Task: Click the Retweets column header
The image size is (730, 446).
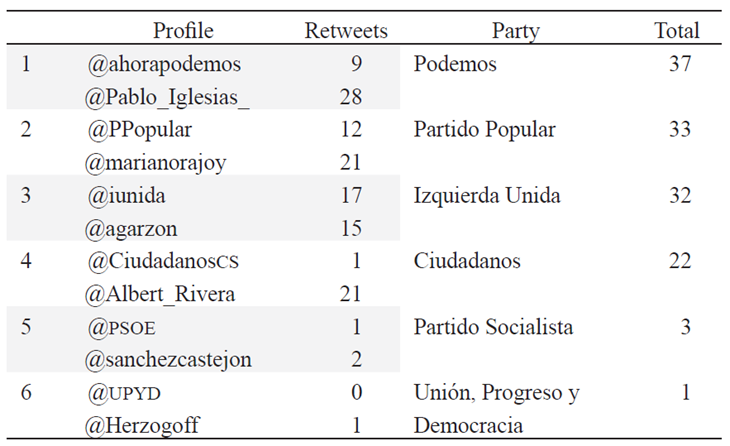Action: pos(346,31)
